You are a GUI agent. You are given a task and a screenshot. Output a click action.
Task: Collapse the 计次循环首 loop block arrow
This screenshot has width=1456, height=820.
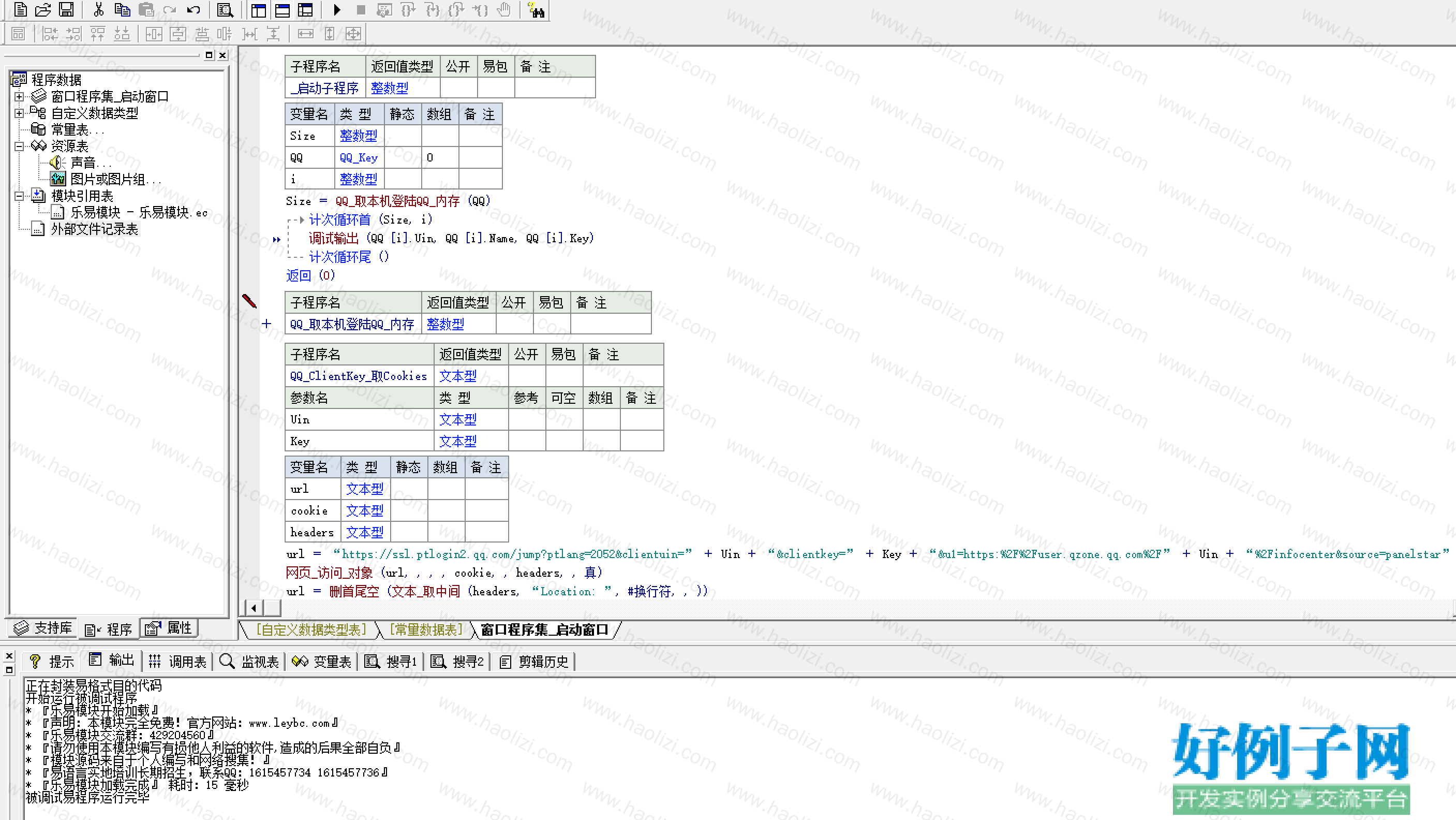pos(302,219)
